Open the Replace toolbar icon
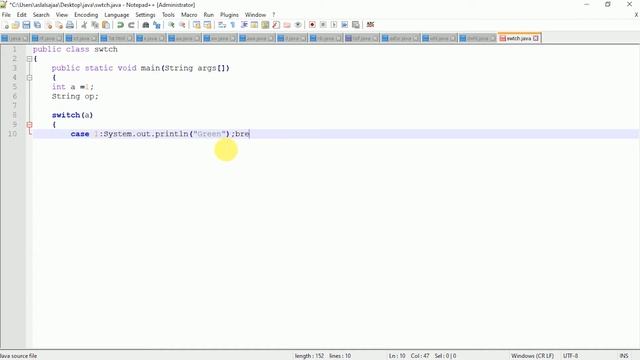This screenshot has height=360, width=640. click(x=157, y=25)
